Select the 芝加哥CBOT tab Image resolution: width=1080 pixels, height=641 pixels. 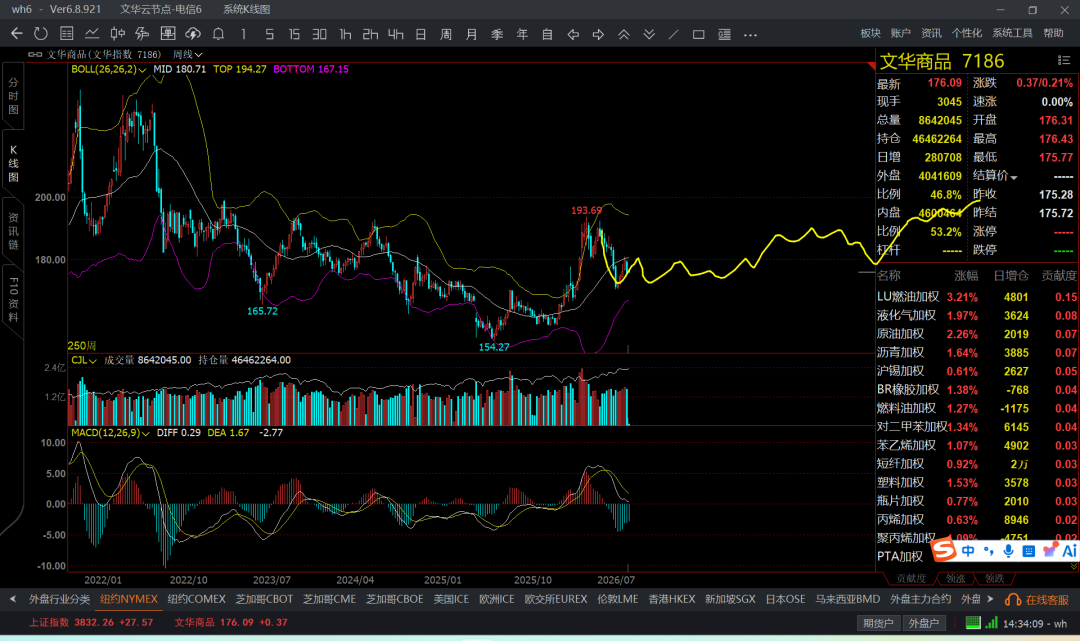pos(264,599)
